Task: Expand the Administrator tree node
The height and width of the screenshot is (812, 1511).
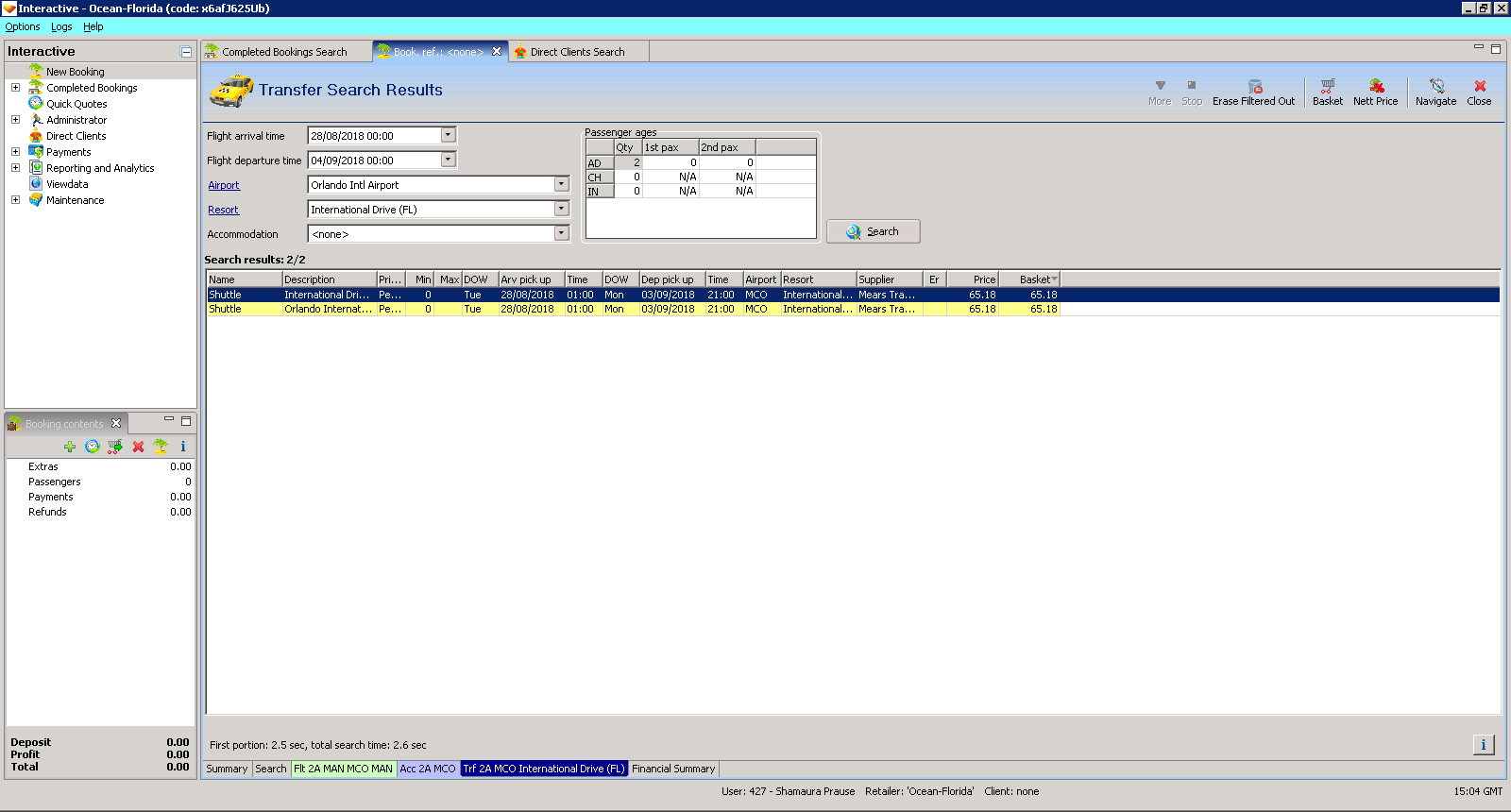Action: [x=15, y=120]
